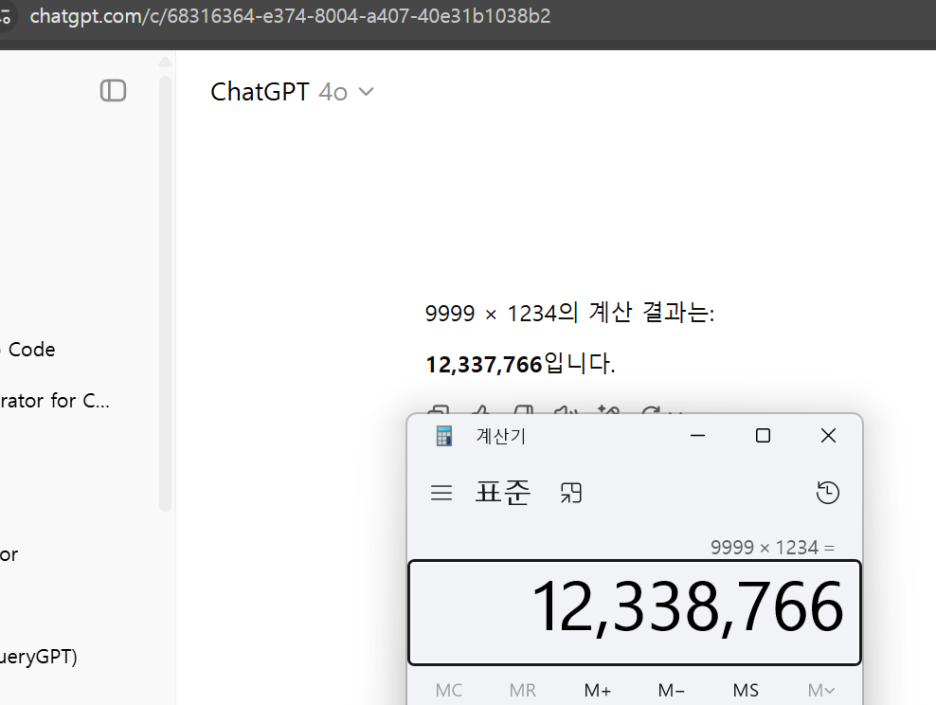The height and width of the screenshot is (705, 936).
Task: Click the 표준 calculator mode title
Action: point(503,492)
